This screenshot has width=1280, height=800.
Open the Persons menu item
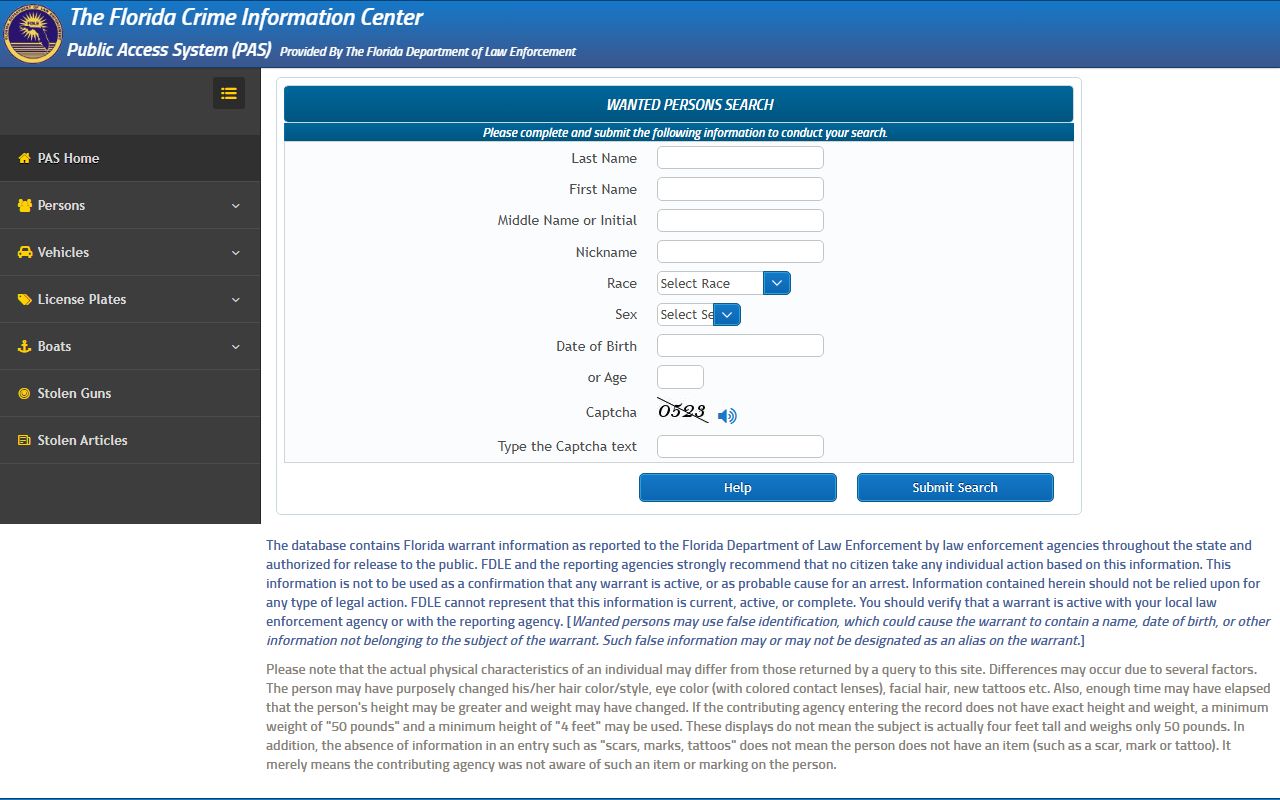[x=130, y=205]
